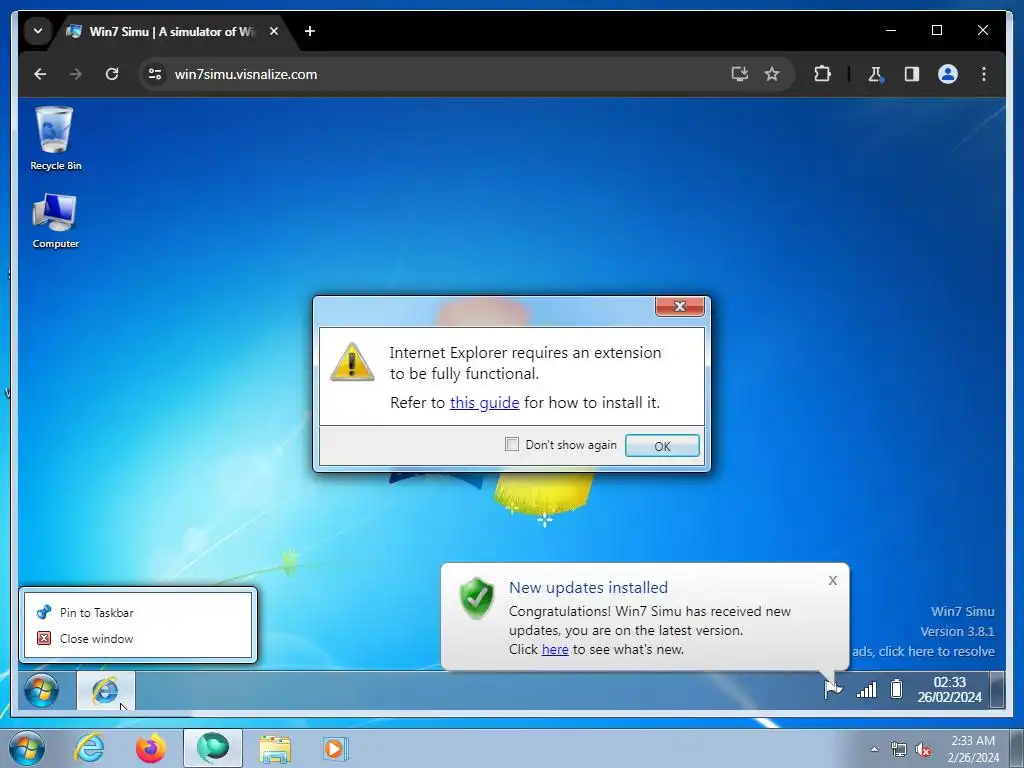Open the Chrome profile avatar
1024x768 pixels.
[x=948, y=74]
